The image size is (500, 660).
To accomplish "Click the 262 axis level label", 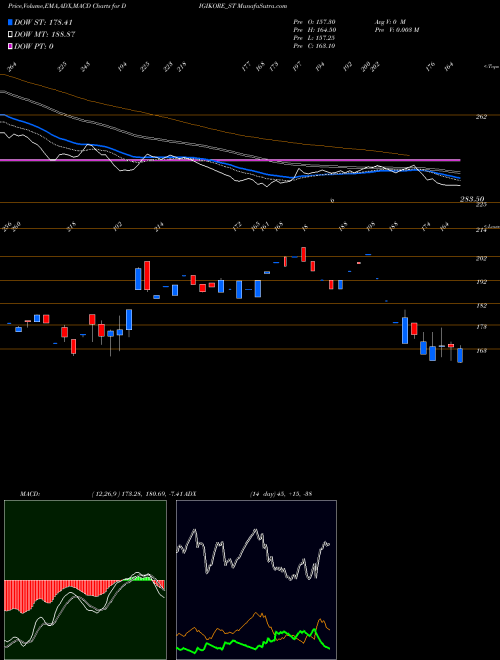I will pyautogui.click(x=481, y=117).
